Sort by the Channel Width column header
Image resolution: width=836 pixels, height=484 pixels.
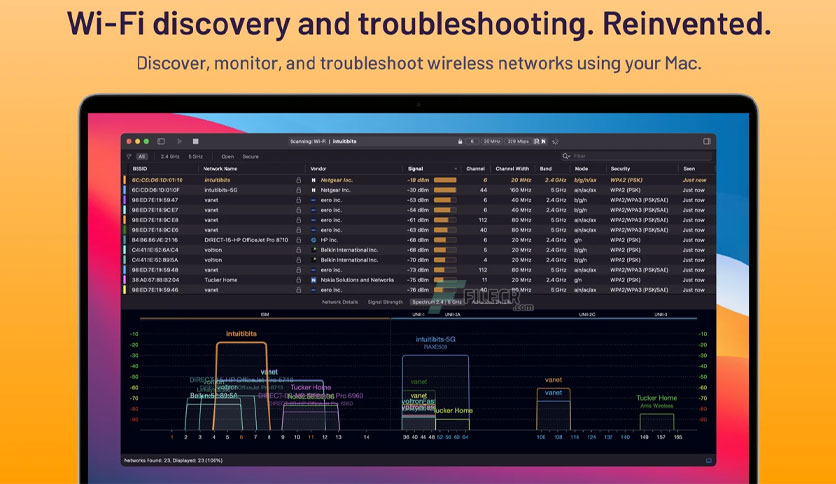click(x=512, y=168)
